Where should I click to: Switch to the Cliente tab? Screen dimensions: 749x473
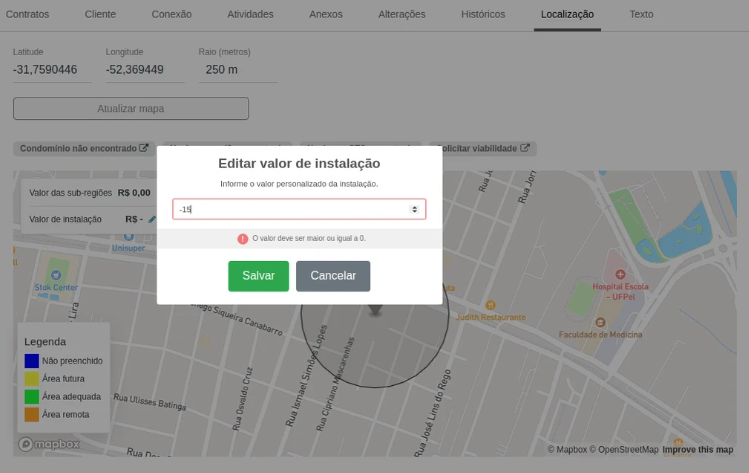click(100, 14)
